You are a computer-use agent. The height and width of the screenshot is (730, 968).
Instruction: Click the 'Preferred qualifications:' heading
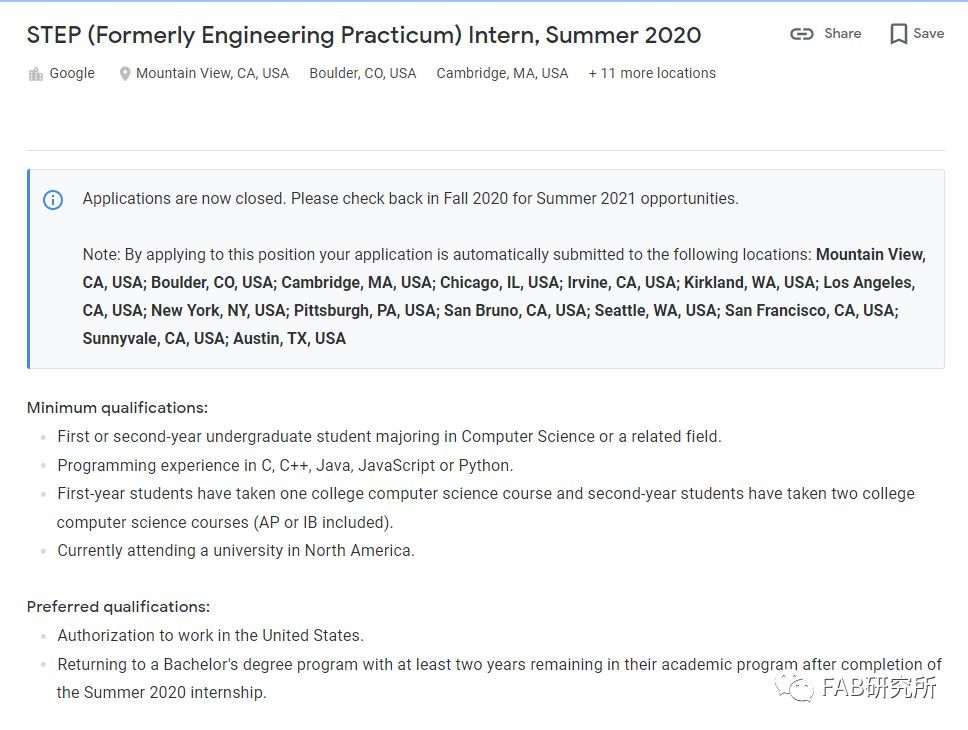(x=119, y=606)
